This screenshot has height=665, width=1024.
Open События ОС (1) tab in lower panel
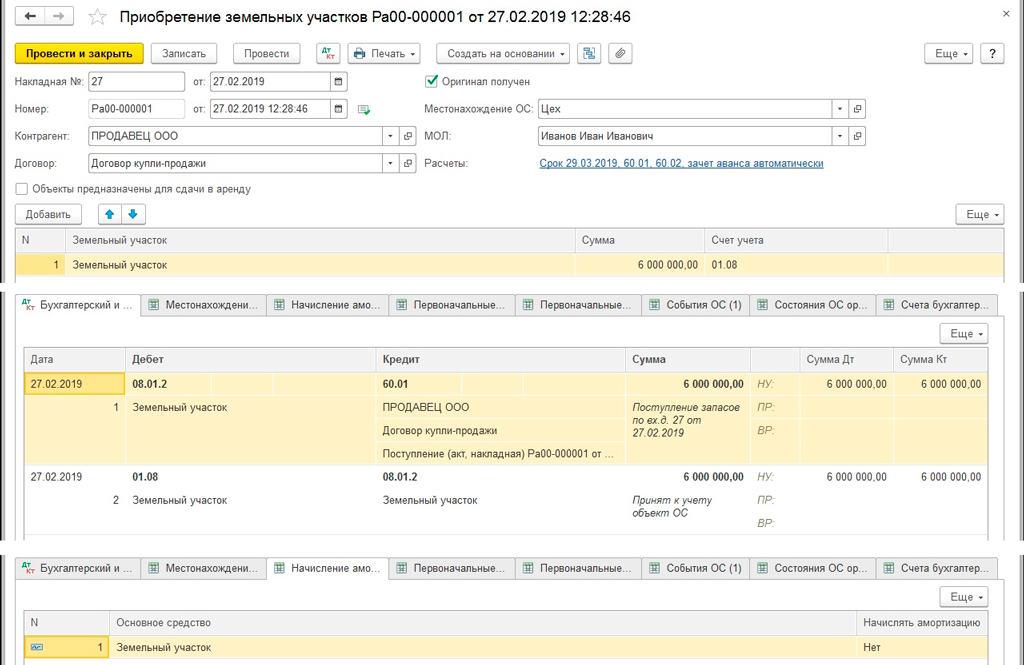(x=696, y=568)
